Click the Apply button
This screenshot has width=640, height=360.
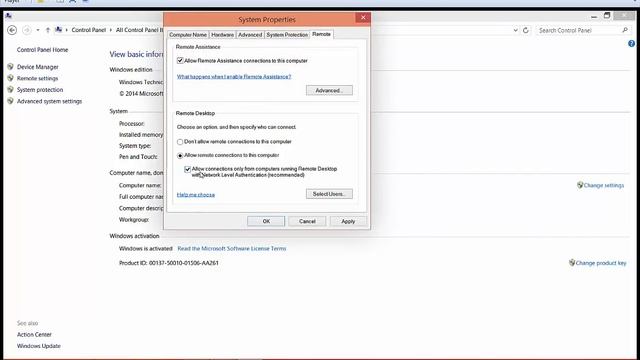click(348, 221)
